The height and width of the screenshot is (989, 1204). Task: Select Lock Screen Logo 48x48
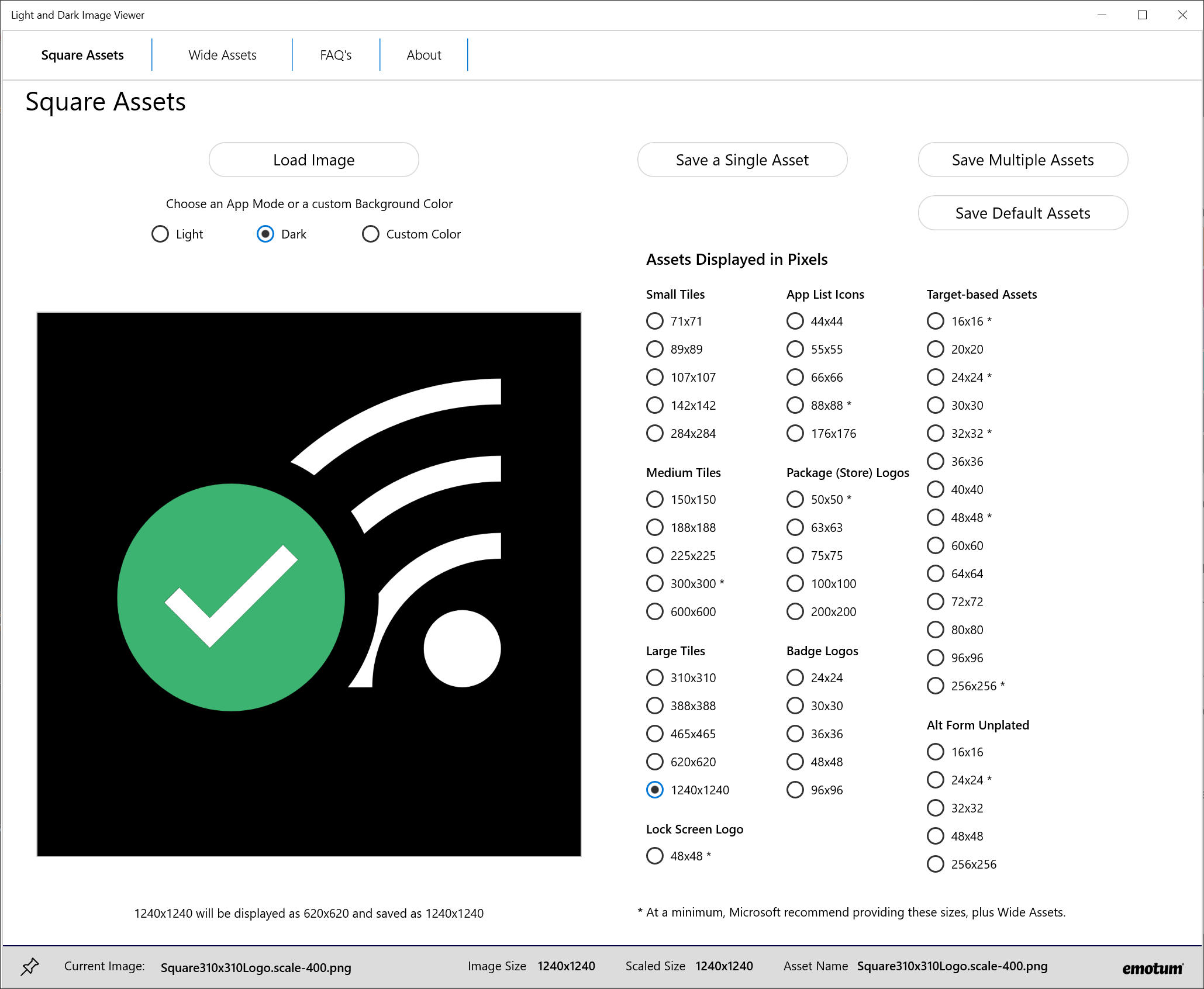point(678,856)
